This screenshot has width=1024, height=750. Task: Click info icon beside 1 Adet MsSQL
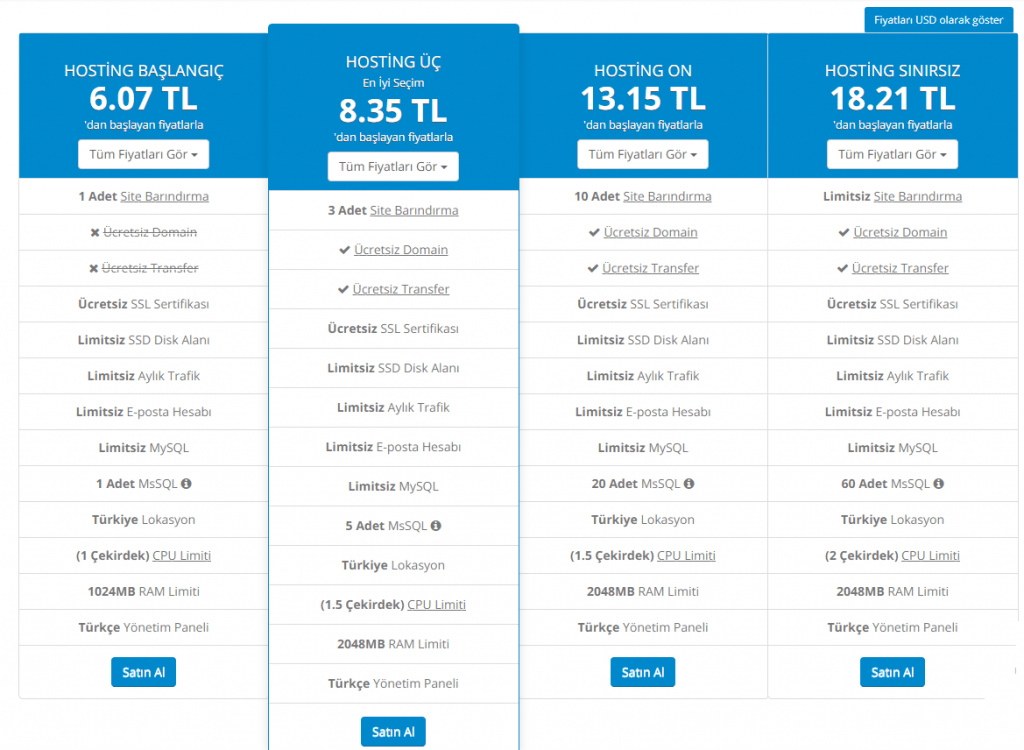click(x=186, y=484)
